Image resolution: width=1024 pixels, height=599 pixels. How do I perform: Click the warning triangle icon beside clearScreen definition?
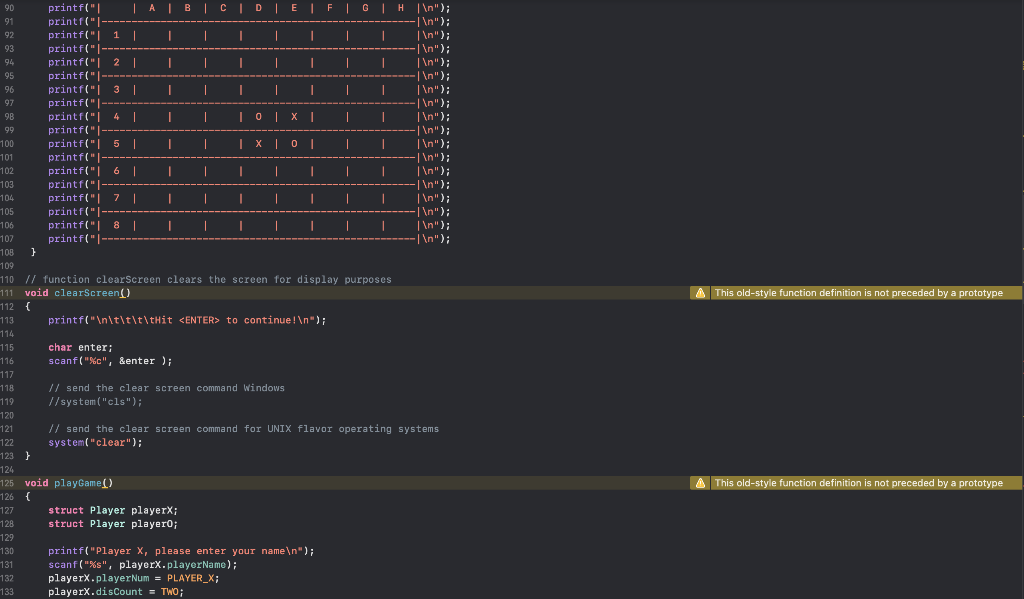[x=700, y=292]
